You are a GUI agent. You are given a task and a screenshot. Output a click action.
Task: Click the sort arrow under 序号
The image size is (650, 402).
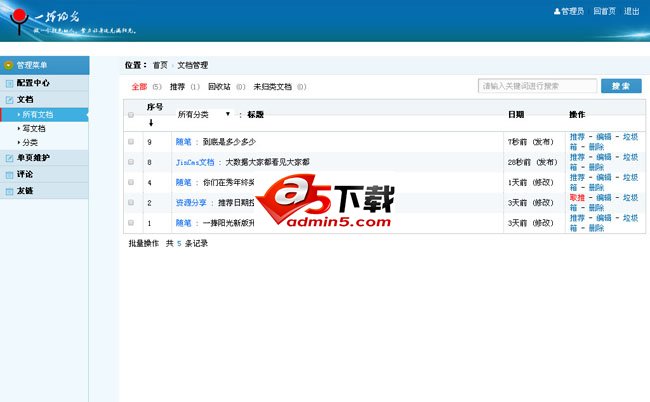coord(151,123)
